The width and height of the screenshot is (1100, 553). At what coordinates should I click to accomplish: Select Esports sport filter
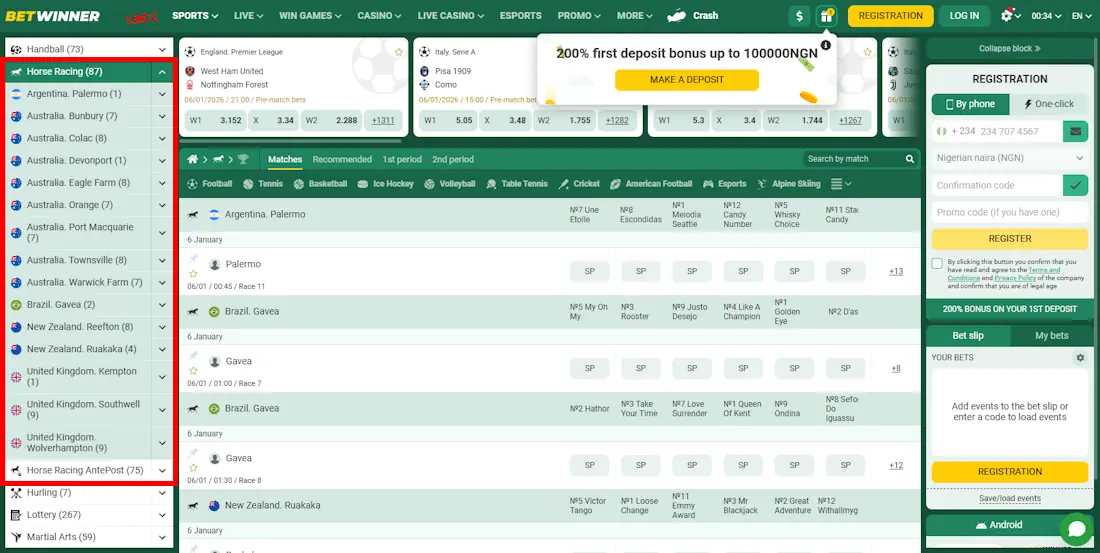pyautogui.click(x=725, y=184)
